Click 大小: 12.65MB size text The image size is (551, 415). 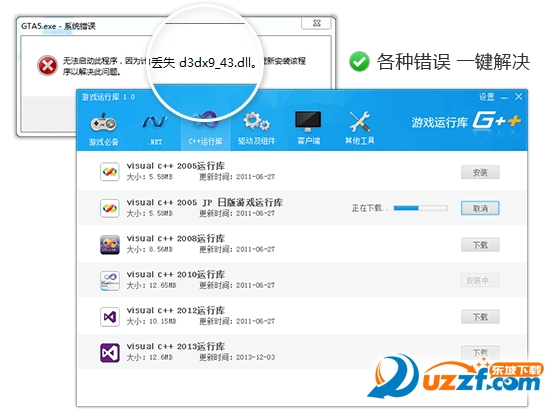coord(151,285)
